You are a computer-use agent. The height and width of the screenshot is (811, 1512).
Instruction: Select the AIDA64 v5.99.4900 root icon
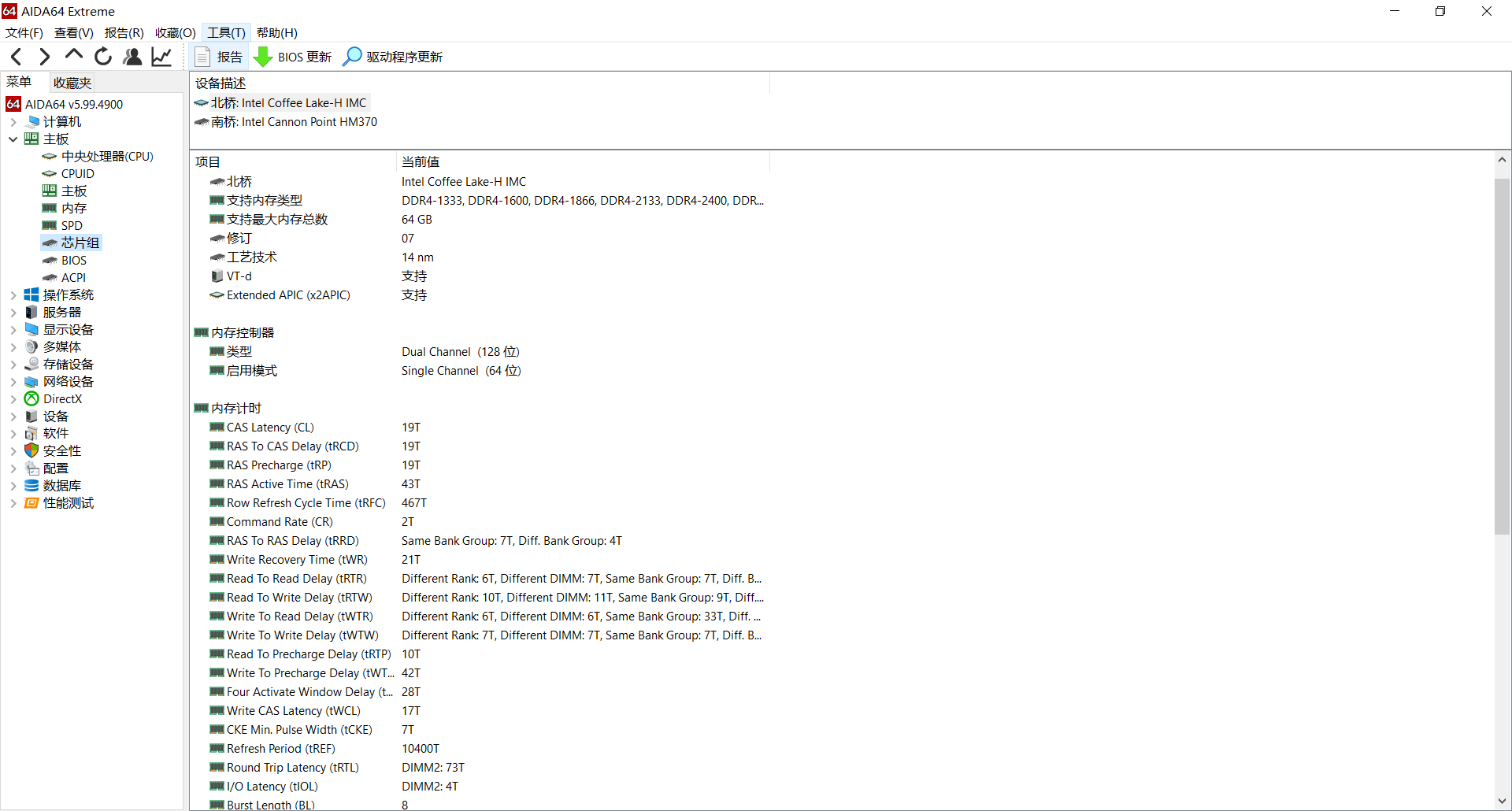(13, 104)
